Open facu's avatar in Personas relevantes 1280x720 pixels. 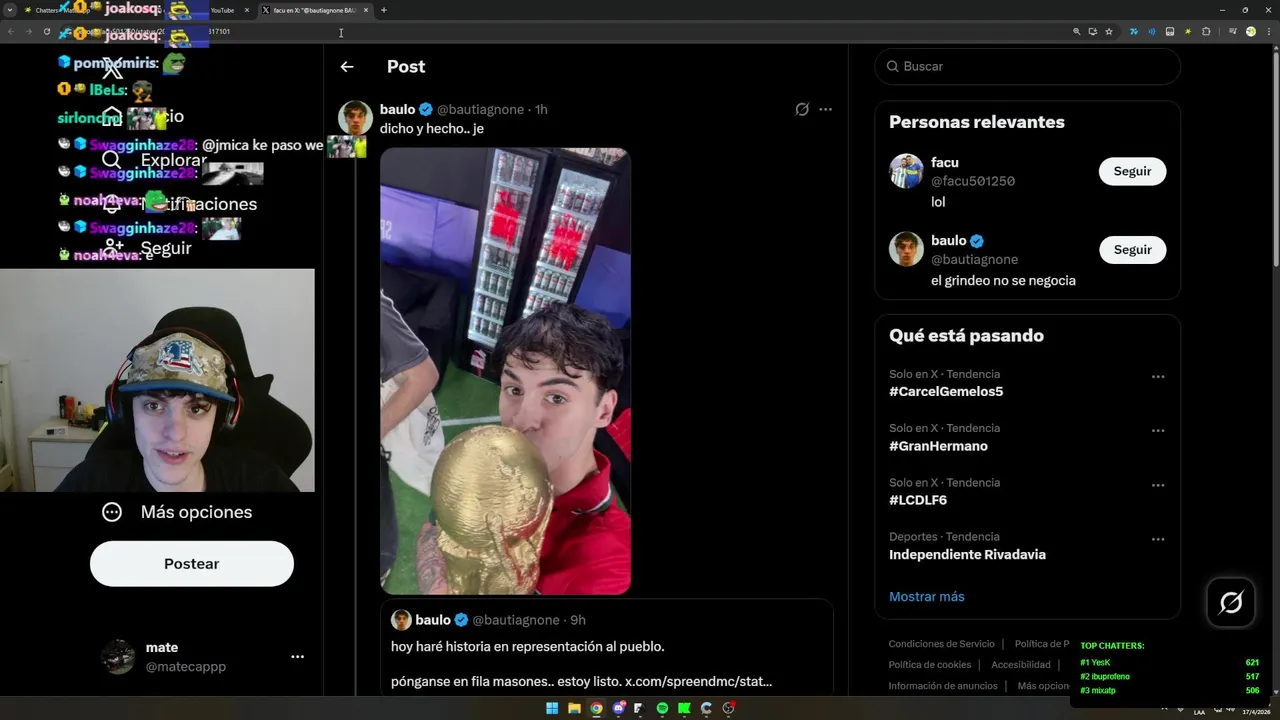[906, 171]
